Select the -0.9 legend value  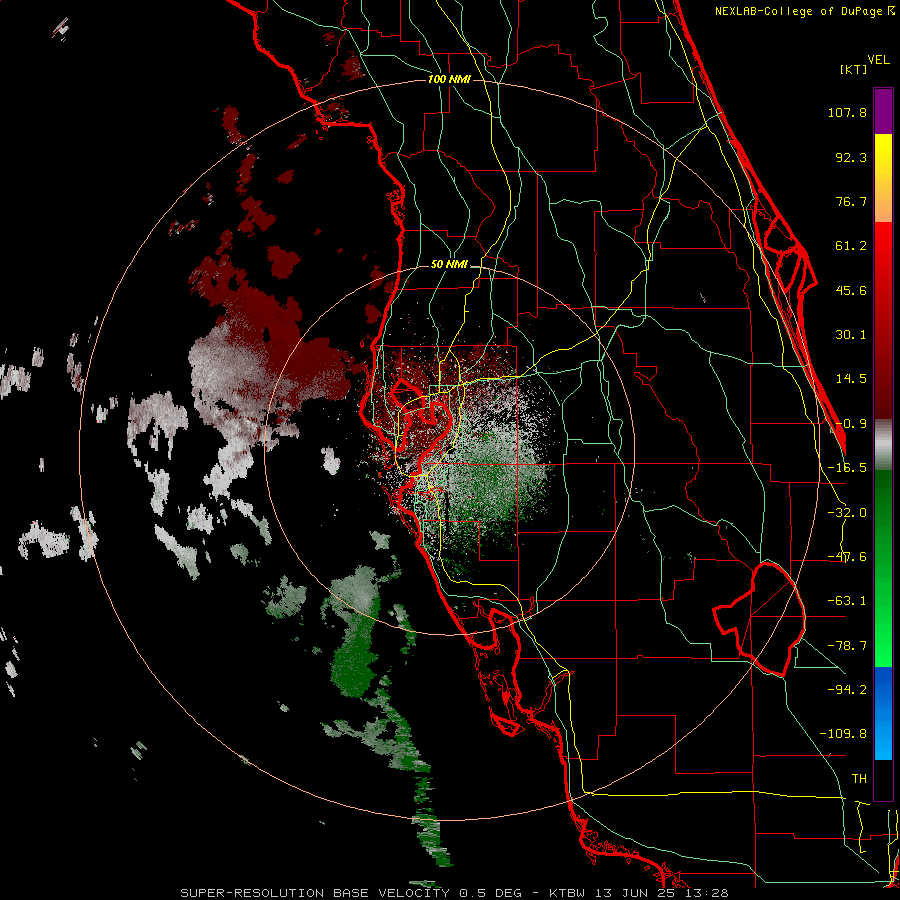tap(851, 424)
